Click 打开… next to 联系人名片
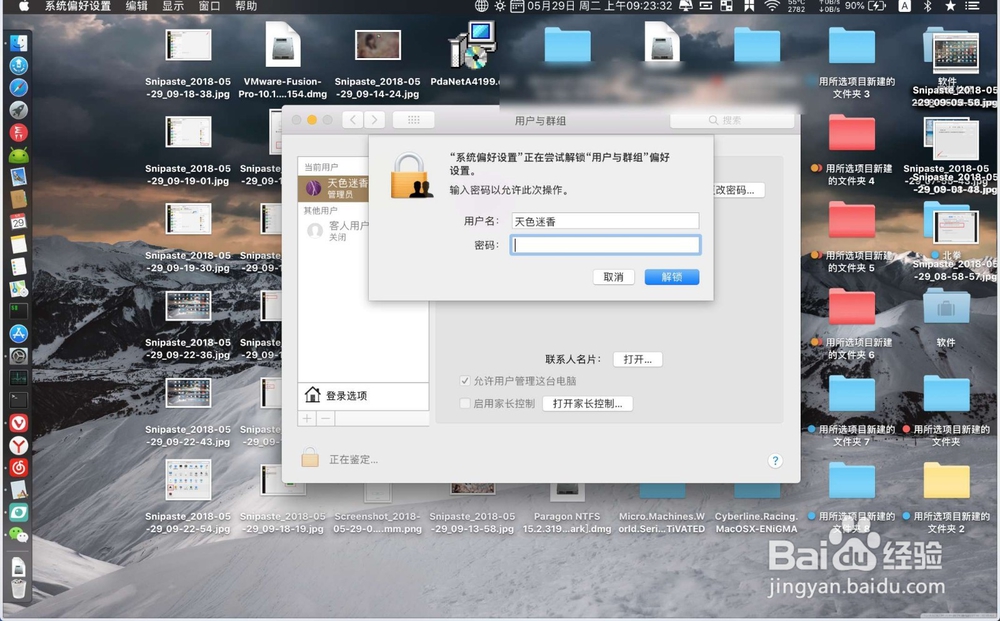The image size is (1000, 621). point(638,358)
